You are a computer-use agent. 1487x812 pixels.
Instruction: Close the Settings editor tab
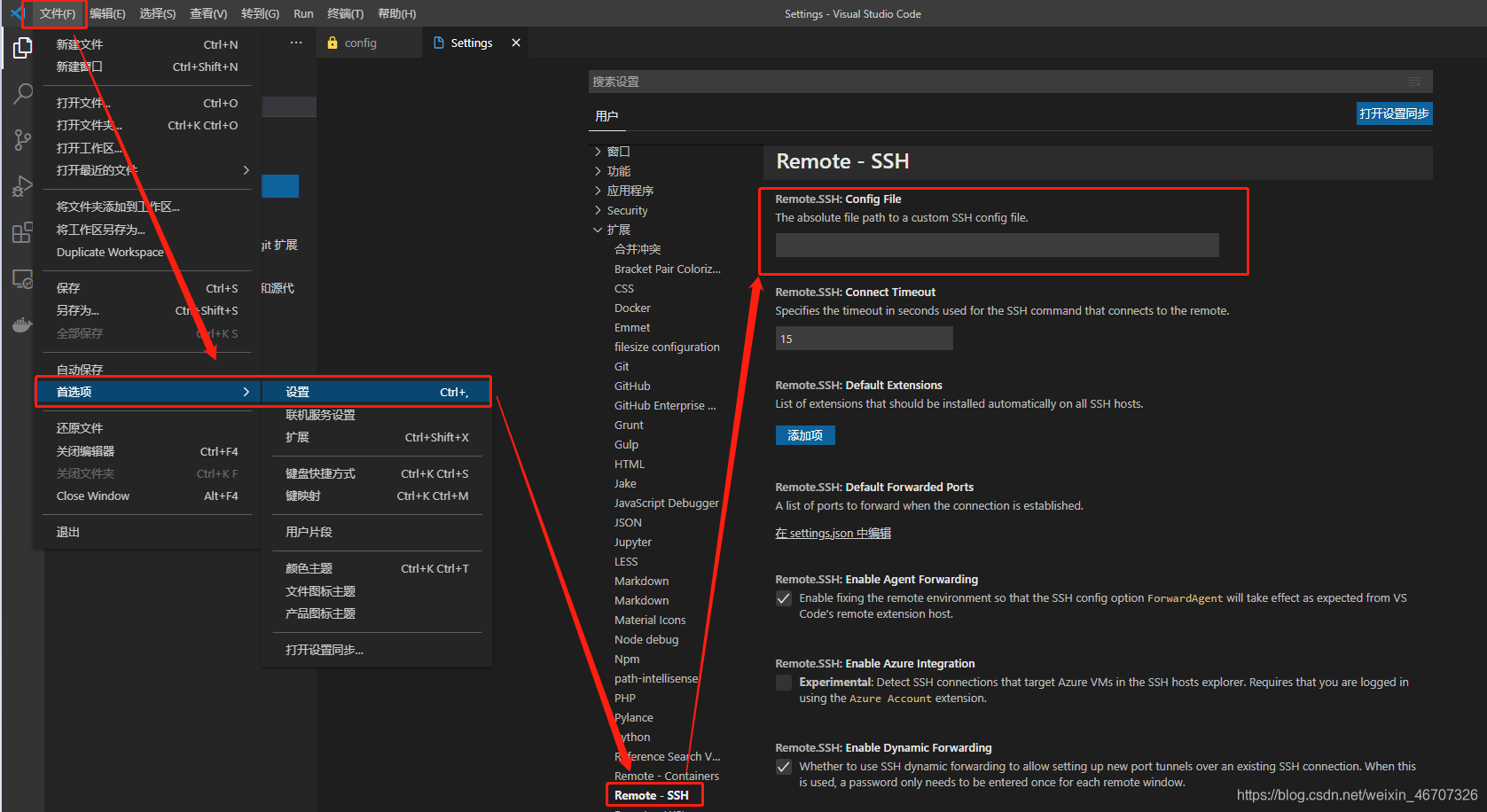516,43
